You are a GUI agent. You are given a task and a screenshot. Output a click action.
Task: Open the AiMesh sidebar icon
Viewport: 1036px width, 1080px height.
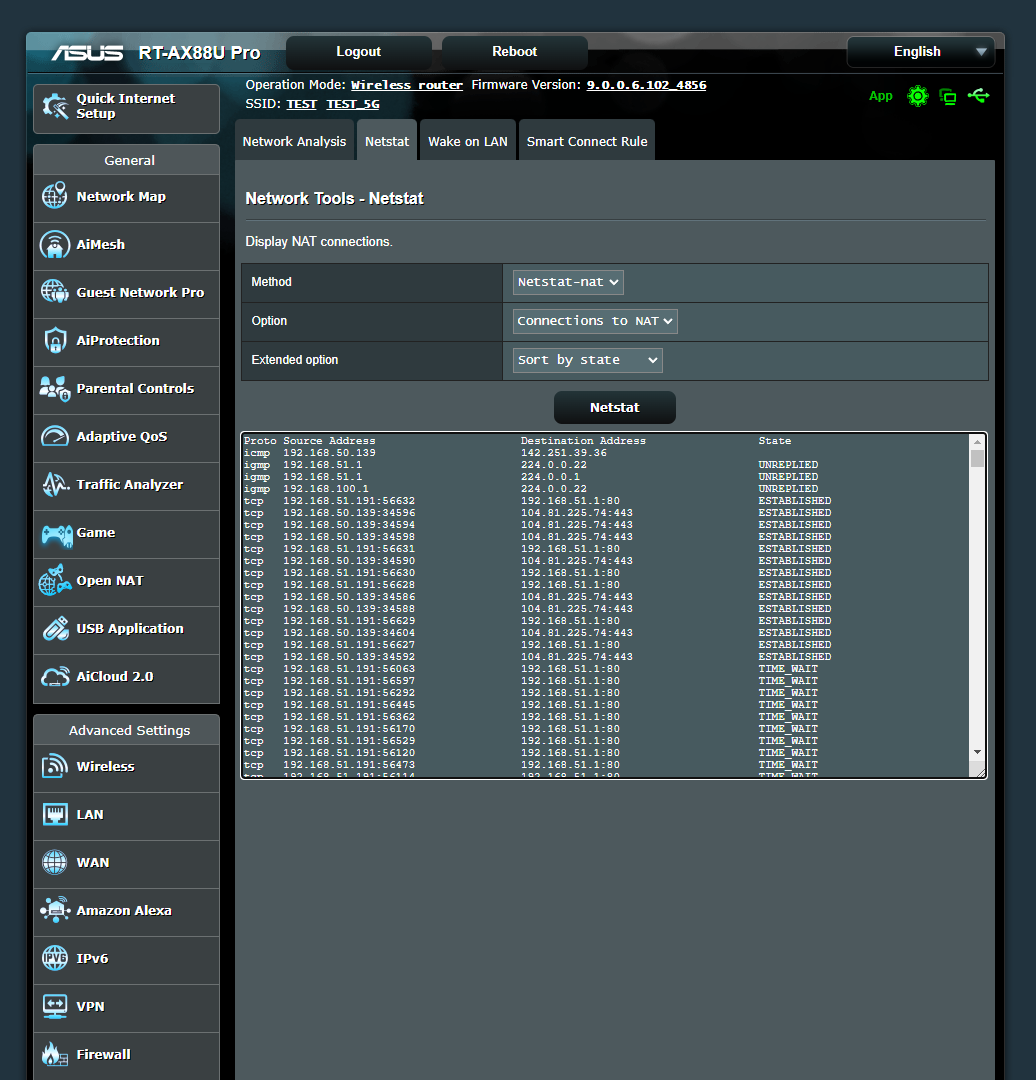[x=55, y=245]
